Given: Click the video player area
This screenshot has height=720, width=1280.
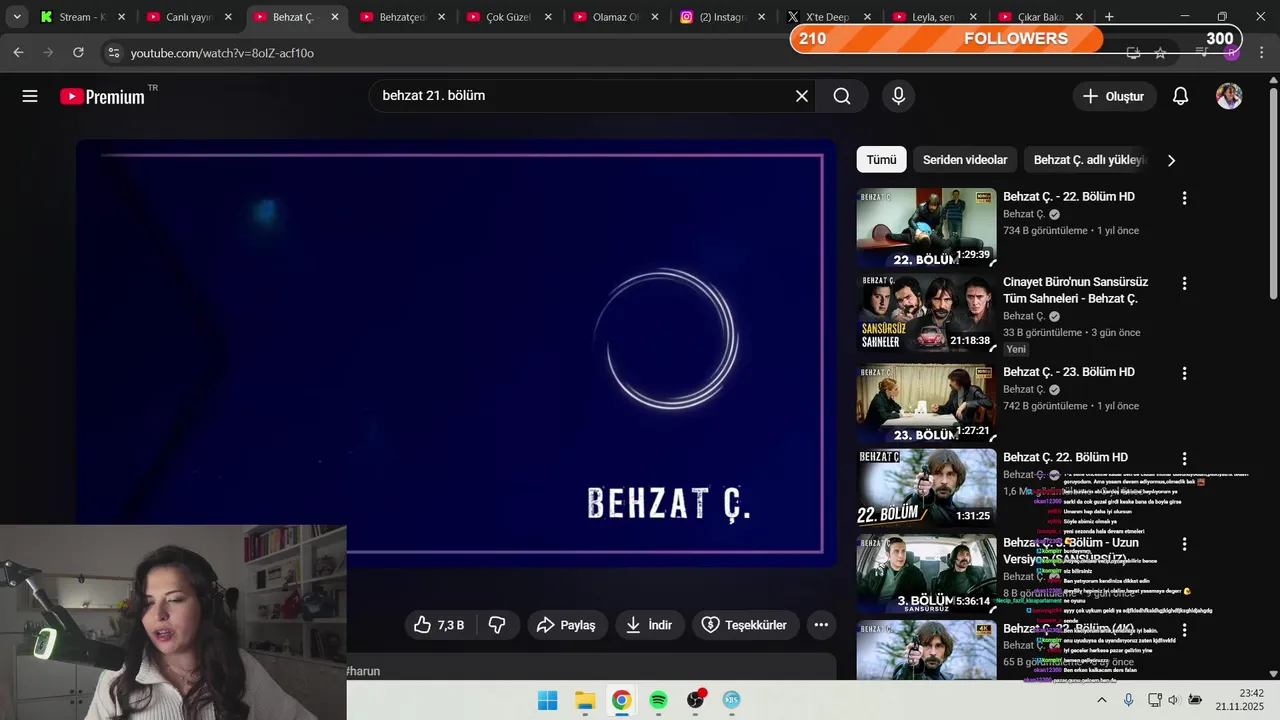Looking at the screenshot, I should point(456,353).
